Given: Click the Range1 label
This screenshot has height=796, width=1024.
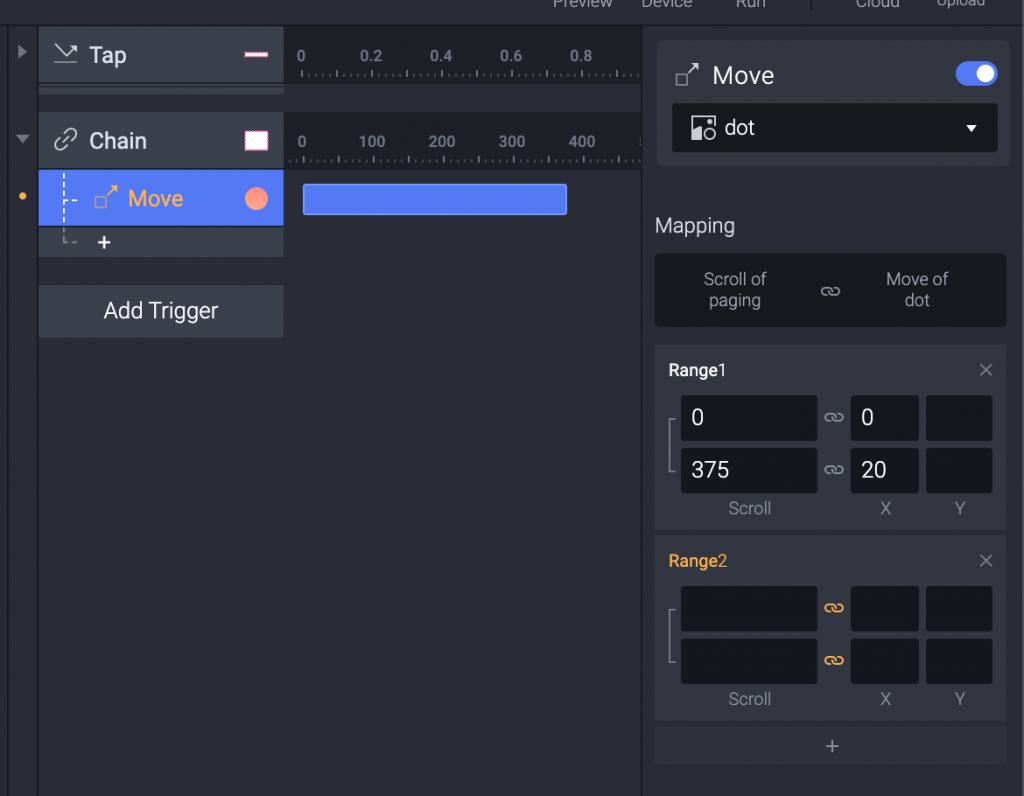Looking at the screenshot, I should click(697, 370).
